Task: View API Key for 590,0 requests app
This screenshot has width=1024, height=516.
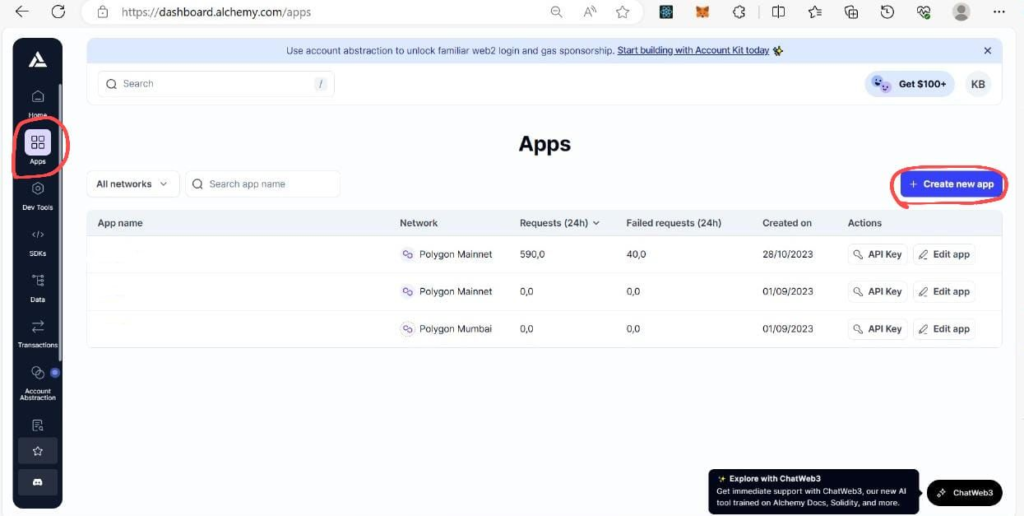Action: 878,255
